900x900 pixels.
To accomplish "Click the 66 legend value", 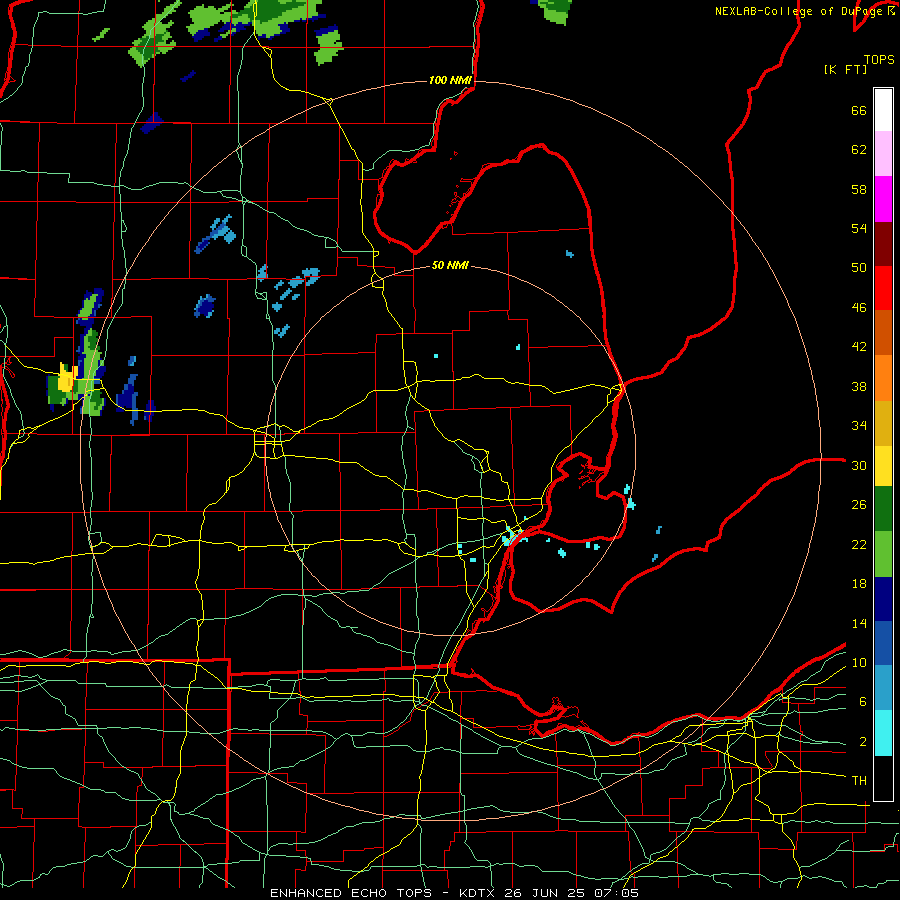I will (x=859, y=110).
